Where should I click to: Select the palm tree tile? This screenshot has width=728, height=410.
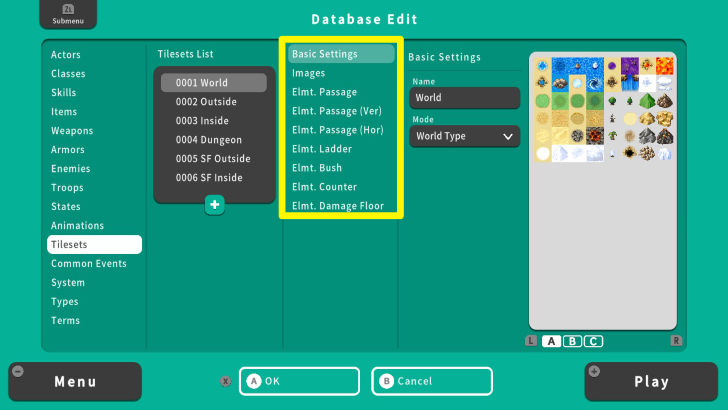tap(612, 136)
